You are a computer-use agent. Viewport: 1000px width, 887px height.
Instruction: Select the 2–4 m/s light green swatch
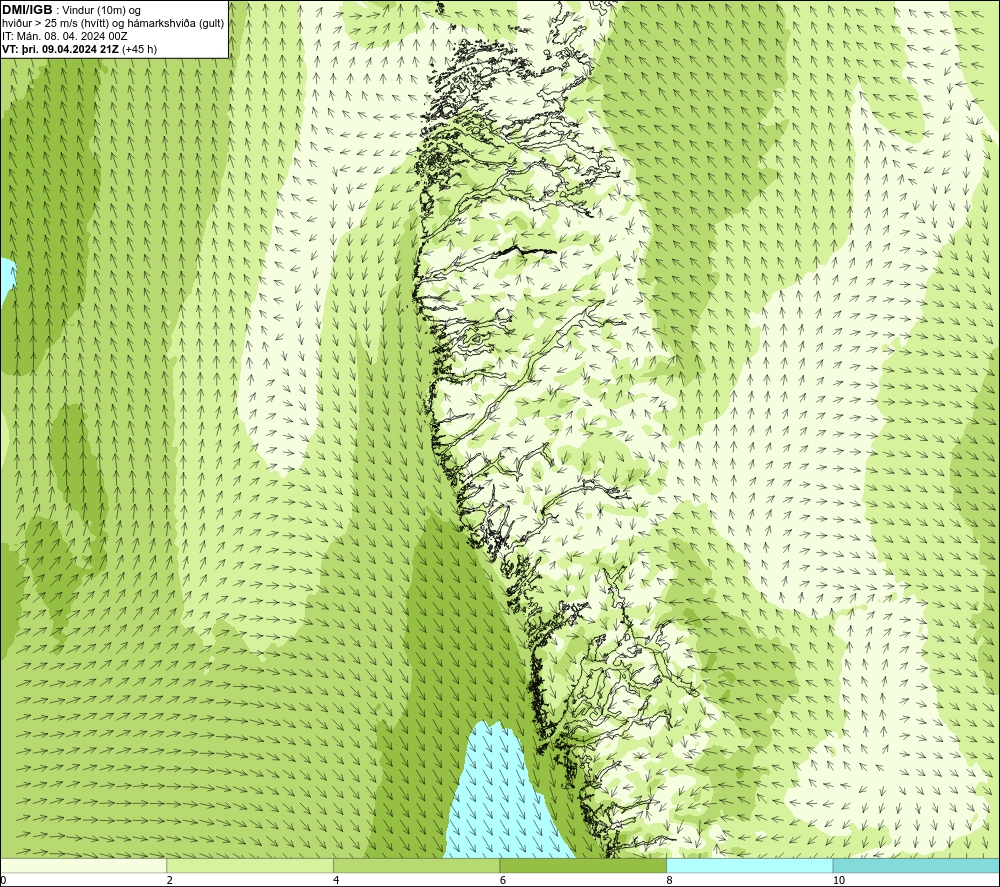(250, 865)
